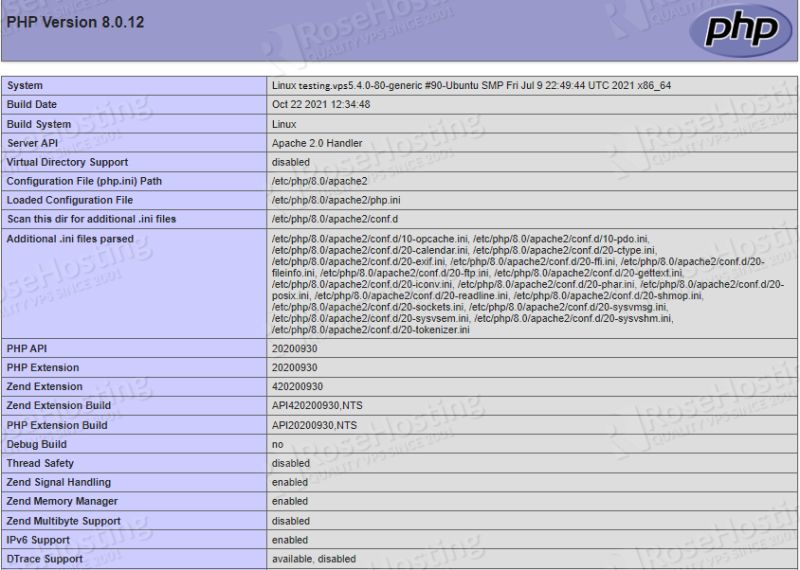This screenshot has width=800, height=570.
Task: Select the 'Thread Safety' label
Action: point(40,462)
